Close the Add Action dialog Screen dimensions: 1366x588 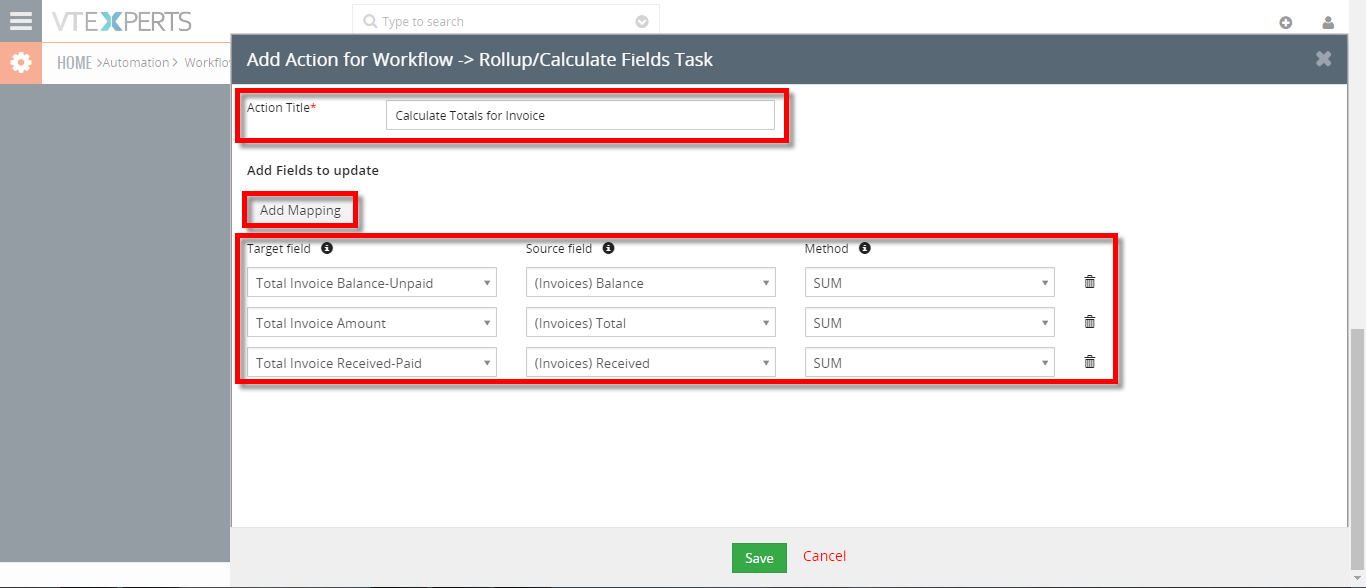point(1323,59)
